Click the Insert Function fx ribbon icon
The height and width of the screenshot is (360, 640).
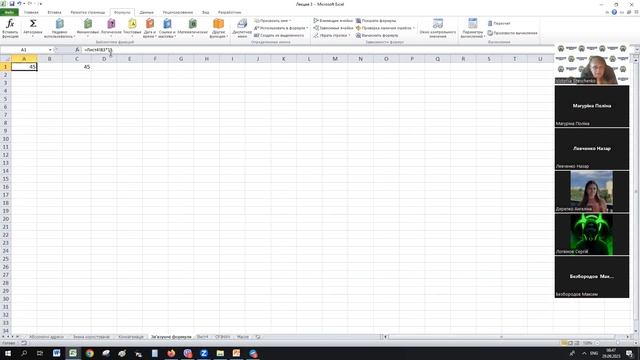tap(10, 24)
